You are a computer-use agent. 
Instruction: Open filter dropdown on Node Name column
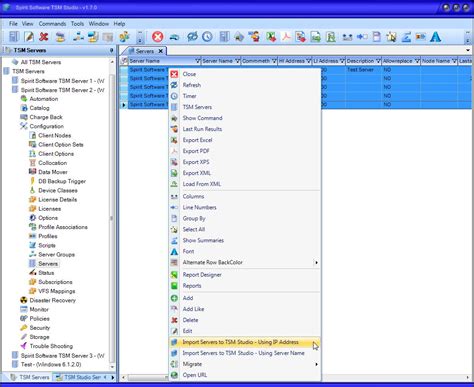(x=454, y=61)
